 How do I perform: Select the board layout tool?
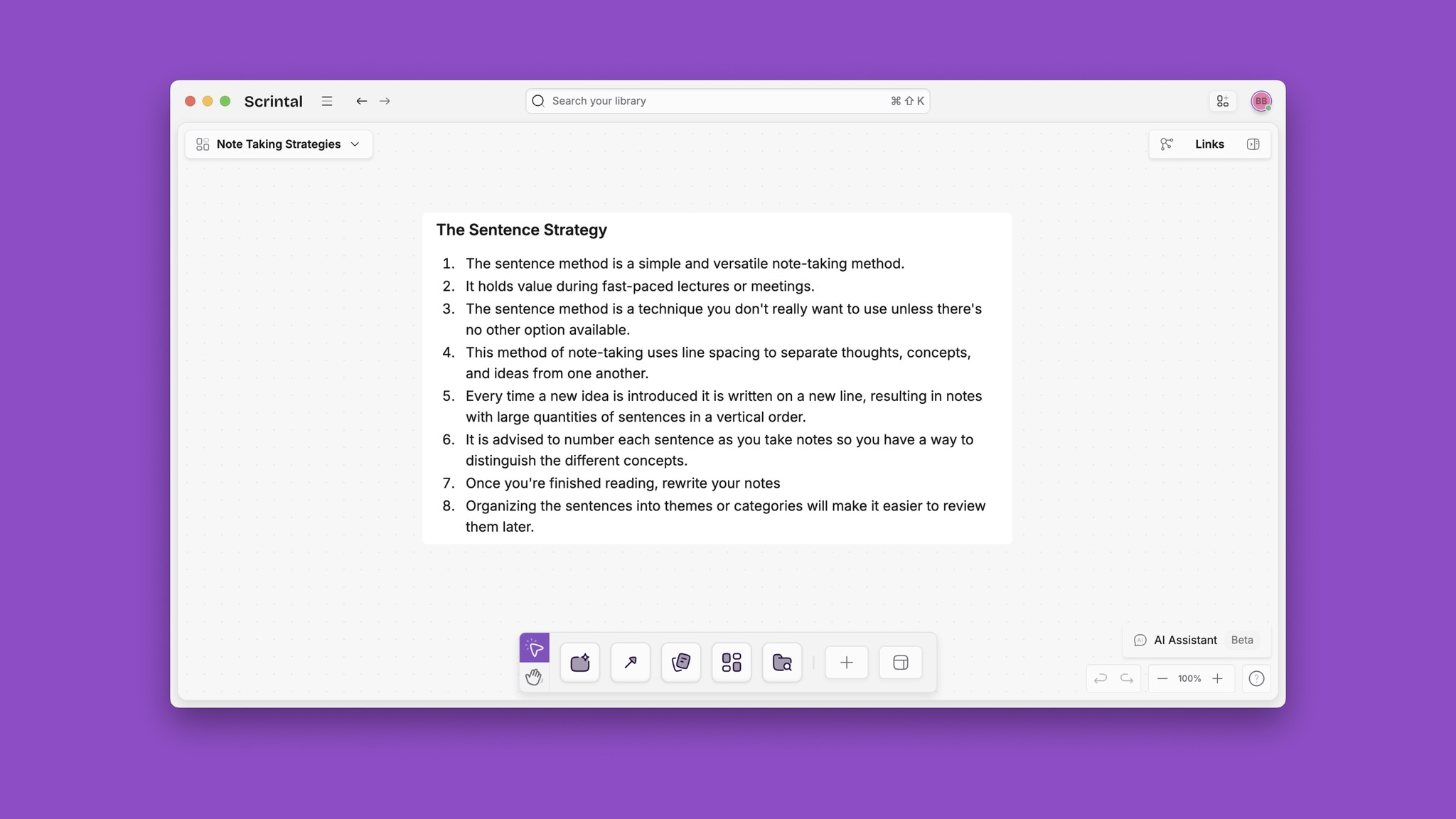point(732,662)
